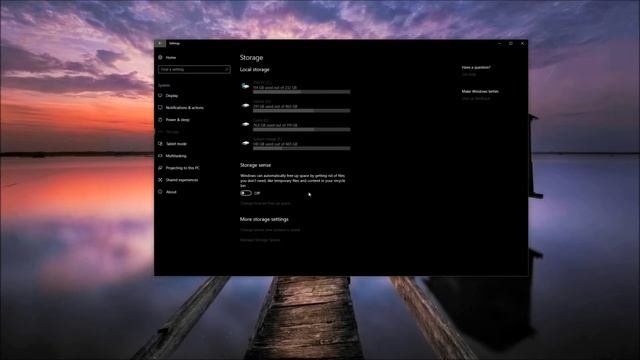The height and width of the screenshot is (360, 640).
Task: Minimize the Settings window
Action: click(x=500, y=43)
